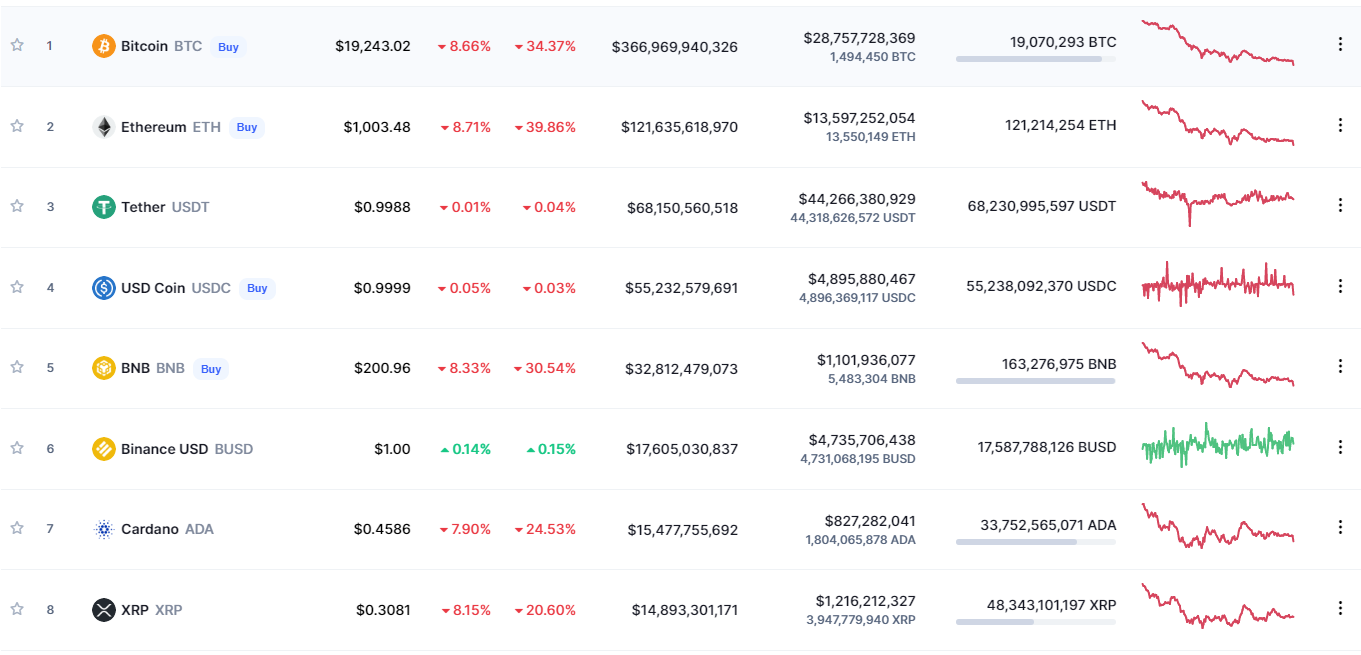This screenshot has width=1361, height=655.
Task: Open the three-dot menu for USD Coin
Action: [1340, 286]
